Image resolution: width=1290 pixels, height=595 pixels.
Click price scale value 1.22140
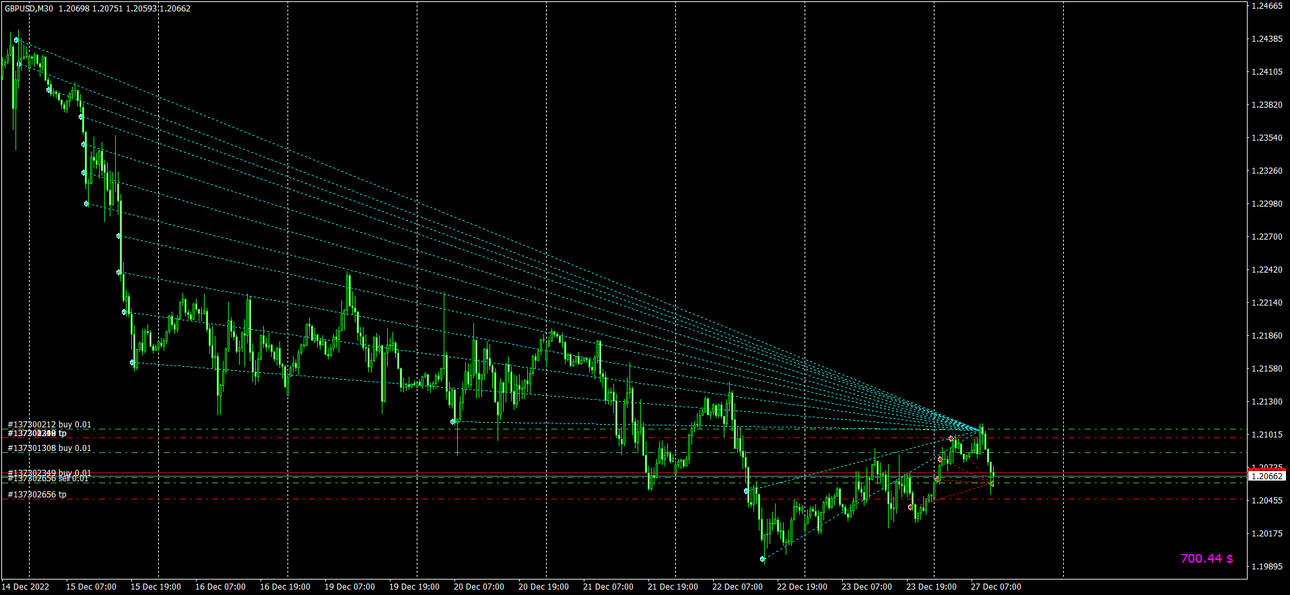point(1267,303)
